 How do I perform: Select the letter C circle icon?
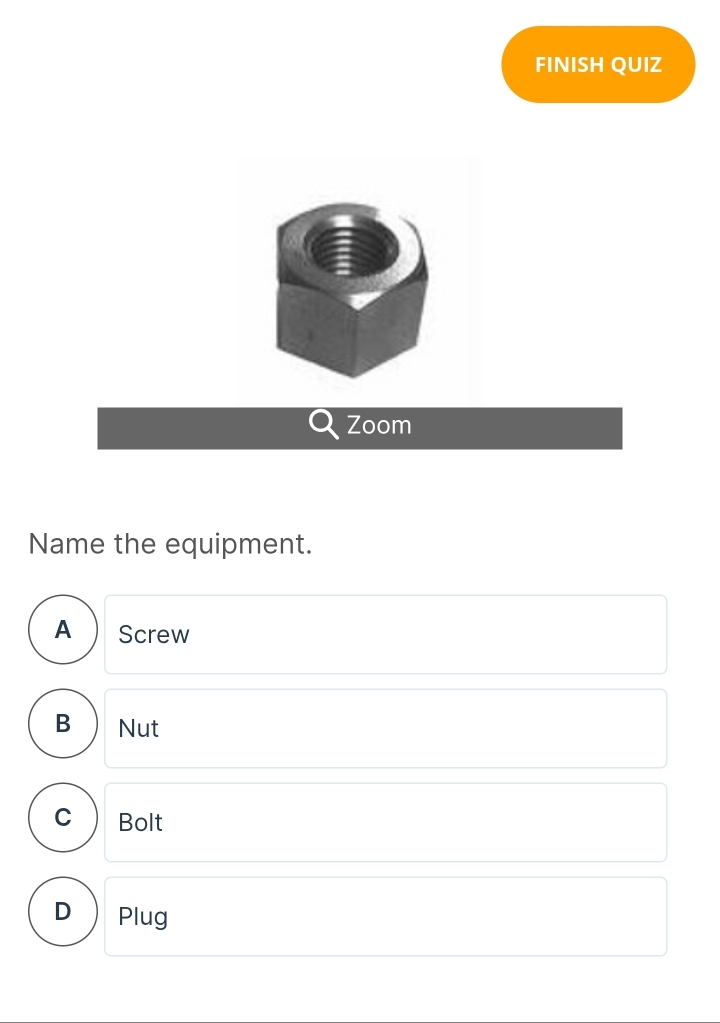click(62, 818)
